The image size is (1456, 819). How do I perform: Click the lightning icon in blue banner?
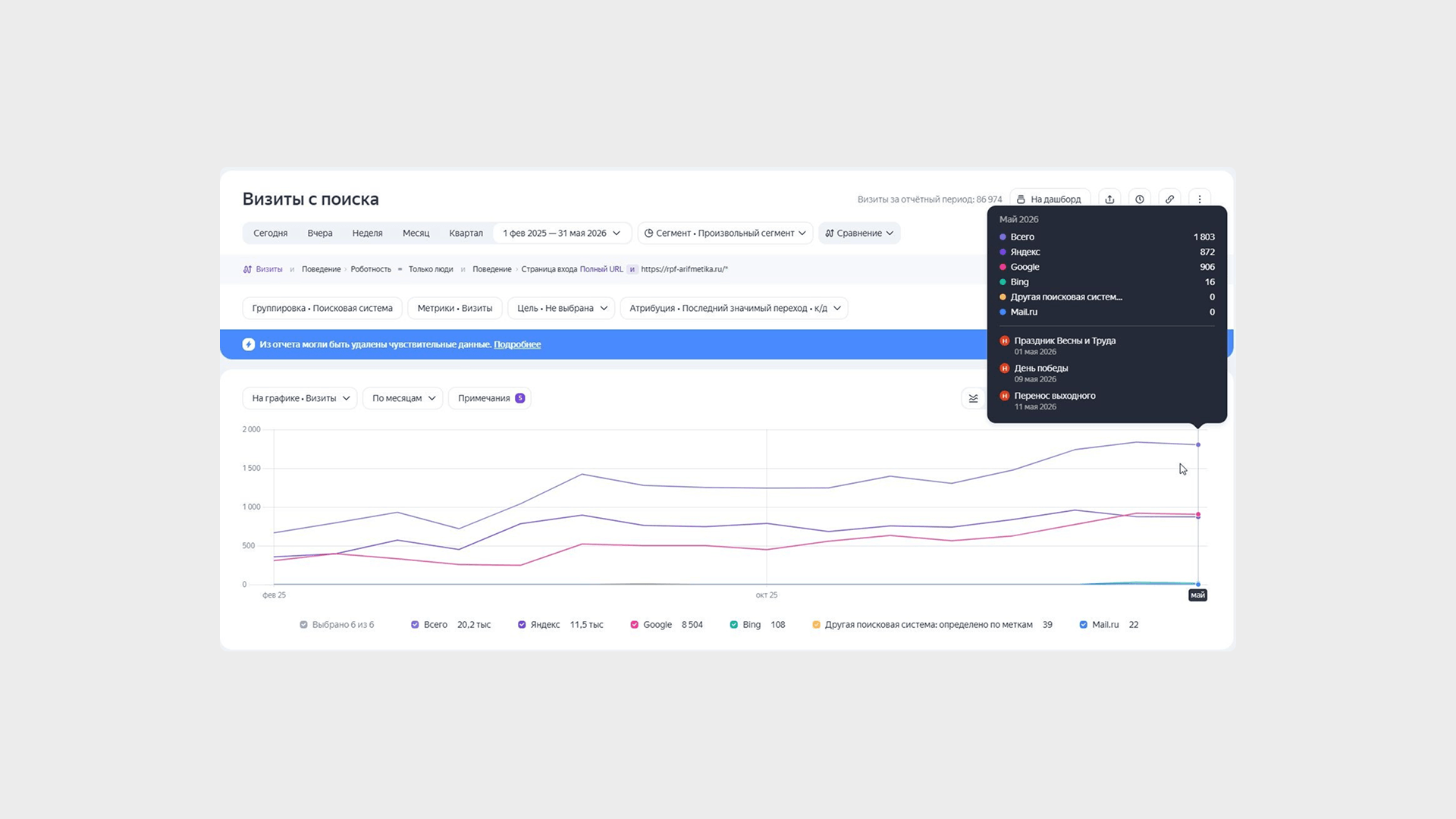248,344
